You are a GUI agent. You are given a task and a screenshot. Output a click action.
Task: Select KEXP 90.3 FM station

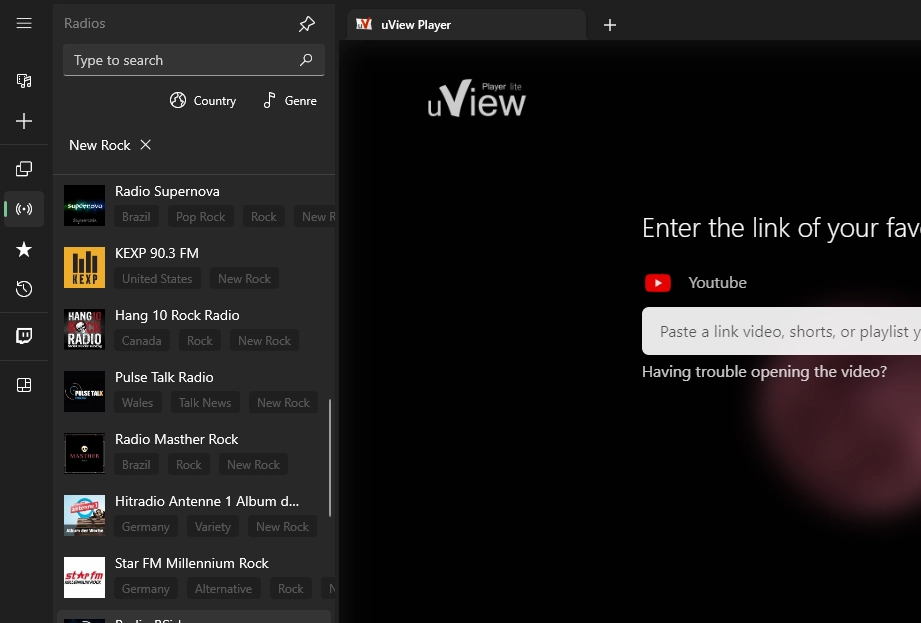coord(194,267)
